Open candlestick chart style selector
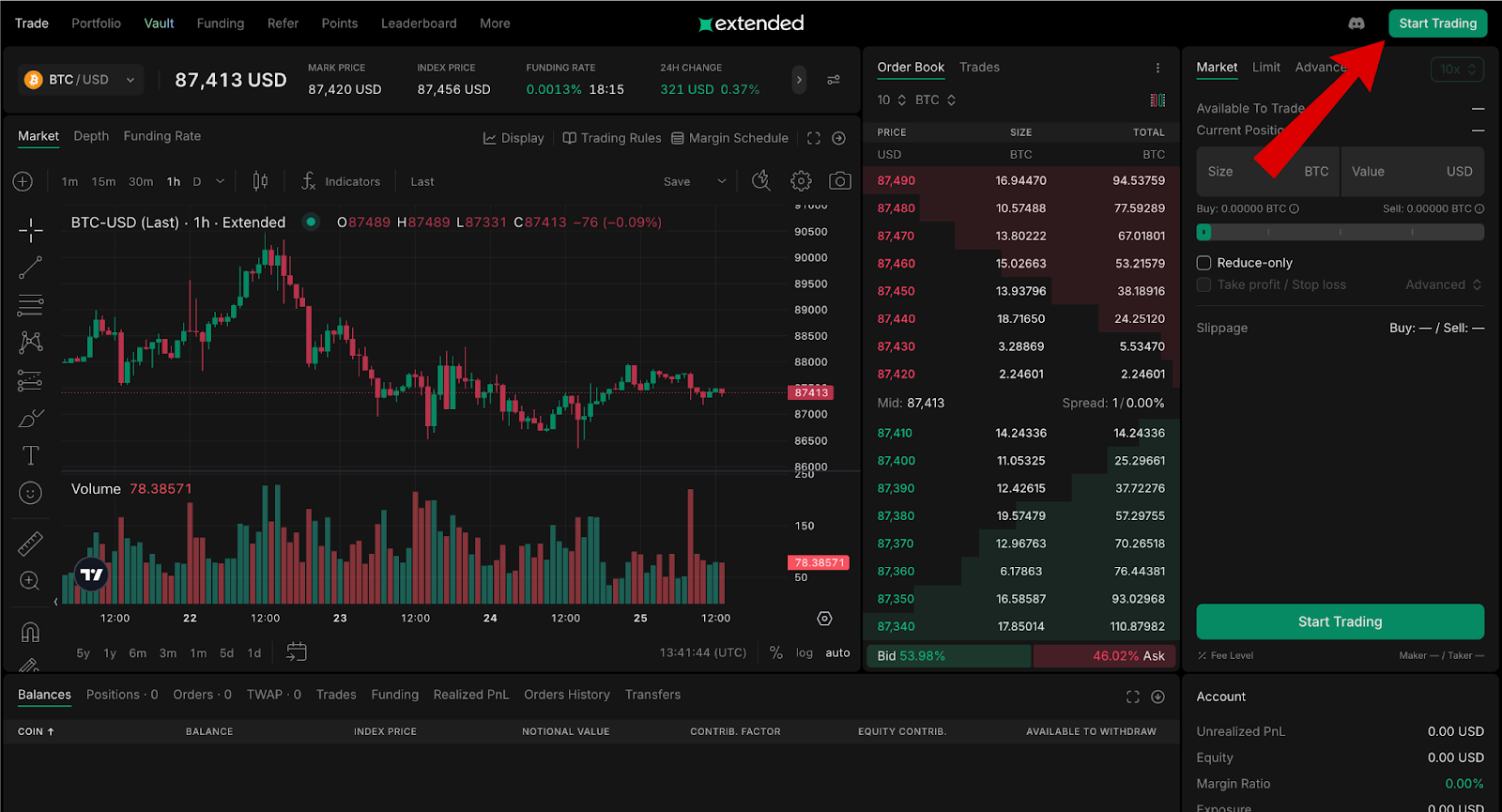Image resolution: width=1502 pixels, height=812 pixels. click(x=260, y=181)
